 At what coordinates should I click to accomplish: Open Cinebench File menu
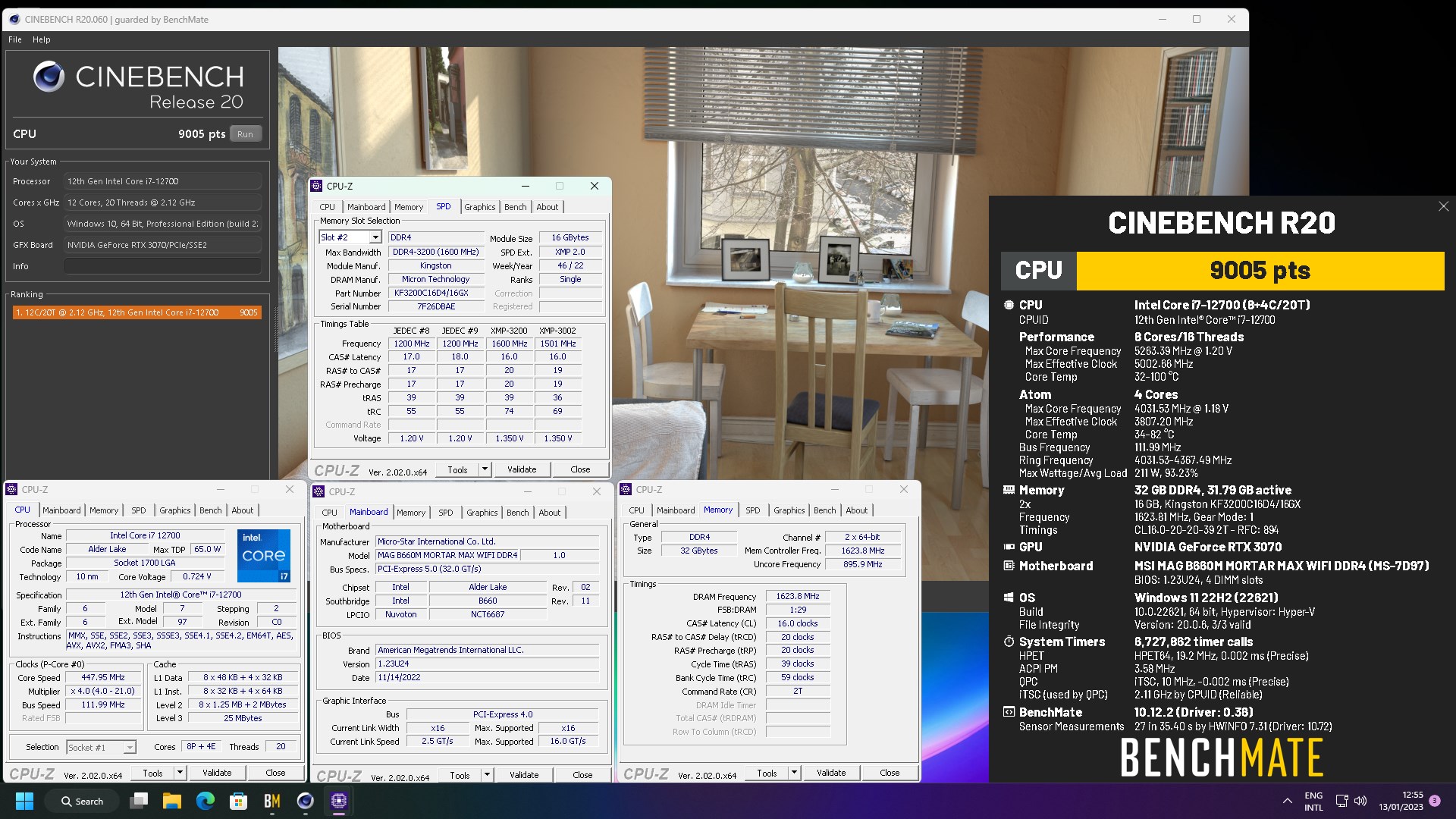(x=15, y=39)
